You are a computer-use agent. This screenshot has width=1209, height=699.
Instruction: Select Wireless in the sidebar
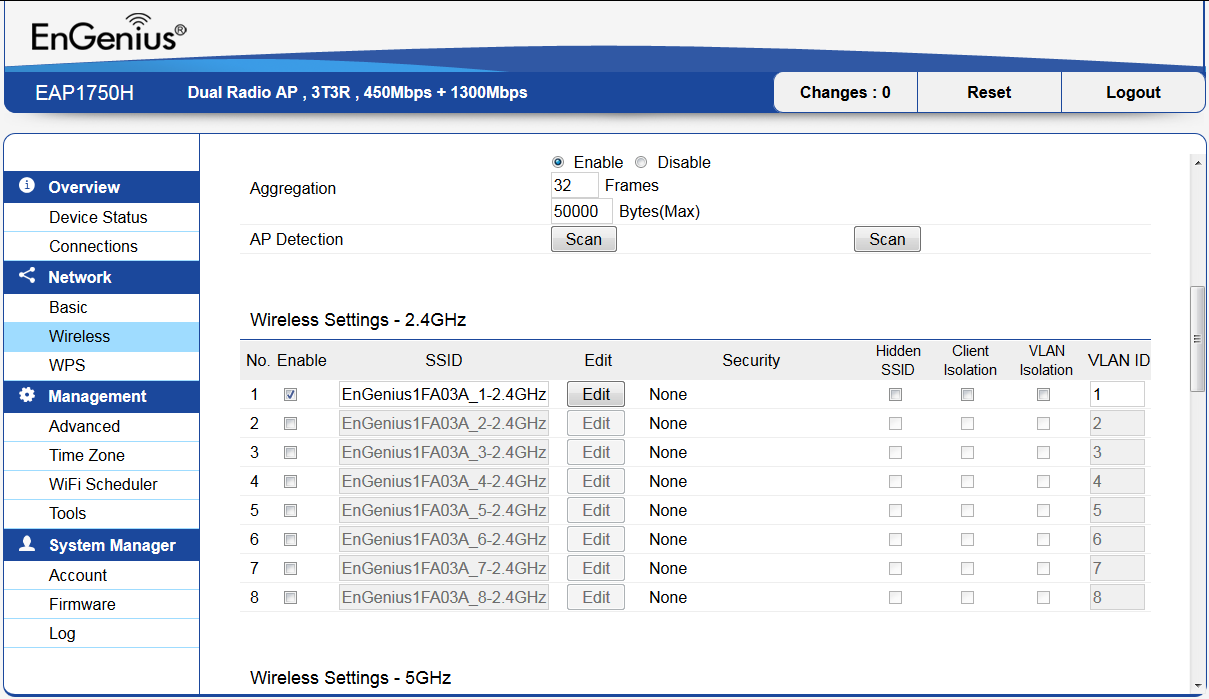coord(101,336)
